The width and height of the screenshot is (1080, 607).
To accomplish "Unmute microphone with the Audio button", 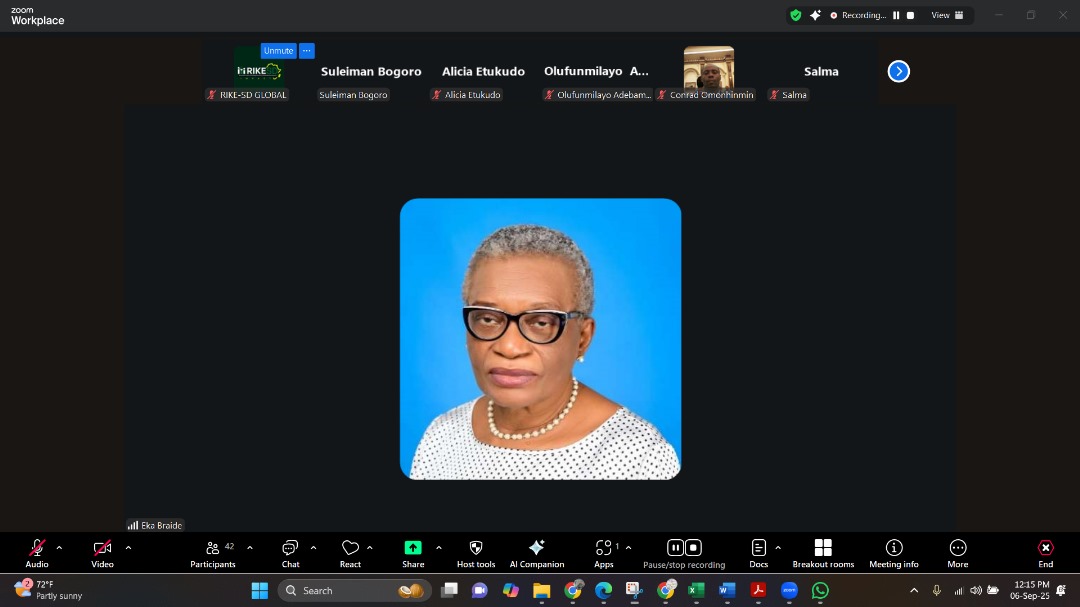I will tap(37, 553).
